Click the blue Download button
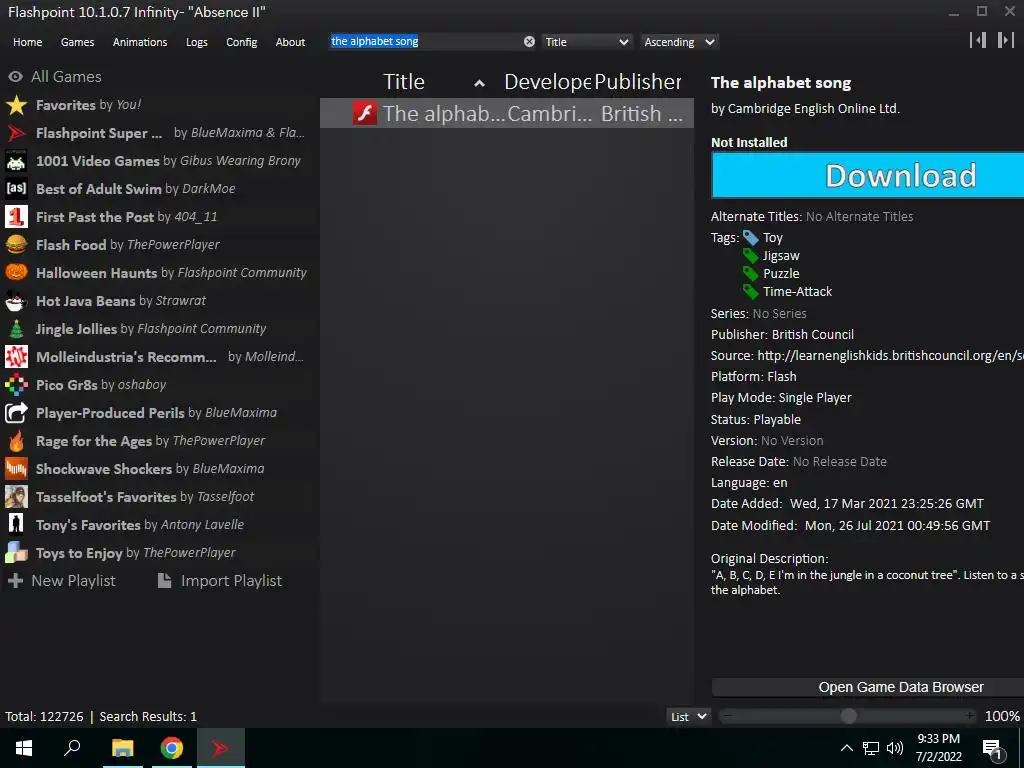Screen dimensions: 1024x768 coord(867,175)
